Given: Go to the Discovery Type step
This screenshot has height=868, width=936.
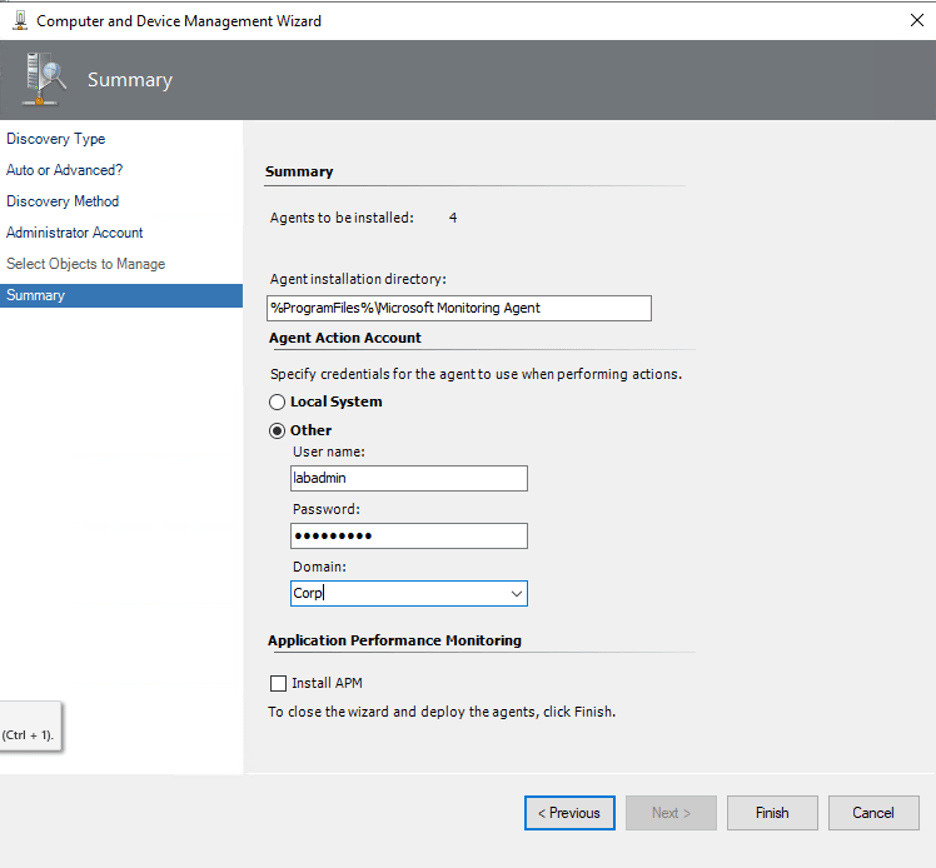Looking at the screenshot, I should [x=56, y=139].
